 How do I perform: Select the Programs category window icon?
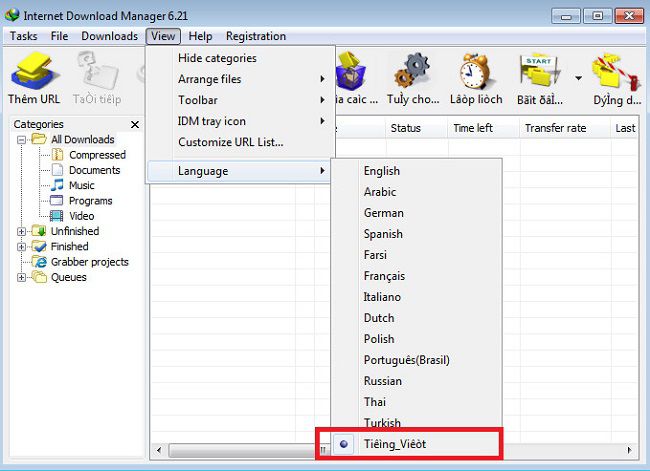coord(56,201)
